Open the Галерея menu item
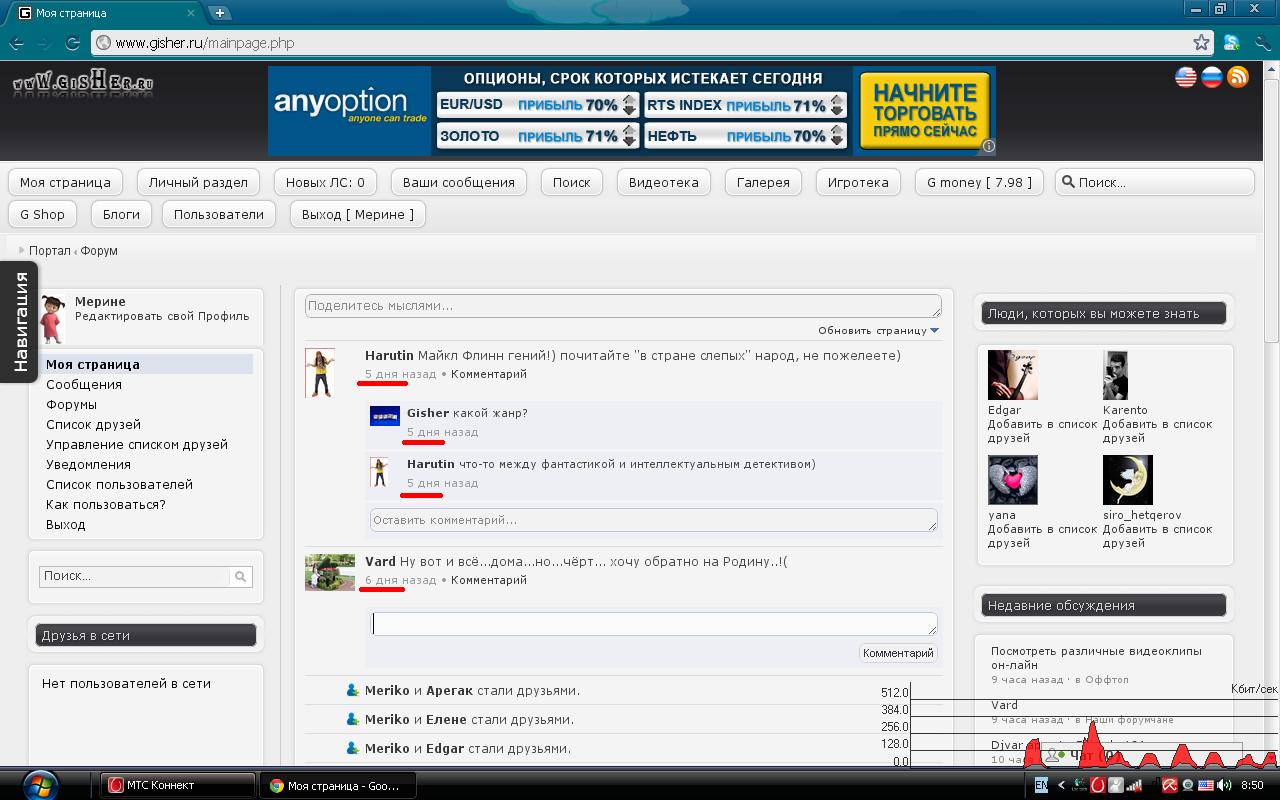 [x=763, y=182]
